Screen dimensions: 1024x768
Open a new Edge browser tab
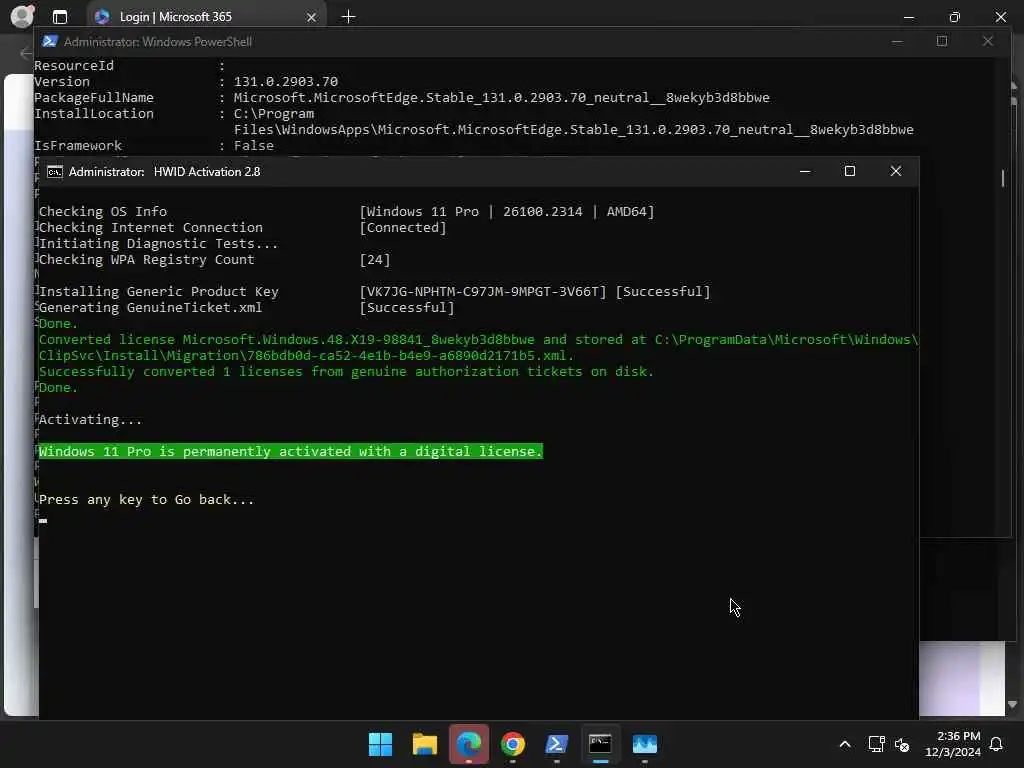(348, 16)
